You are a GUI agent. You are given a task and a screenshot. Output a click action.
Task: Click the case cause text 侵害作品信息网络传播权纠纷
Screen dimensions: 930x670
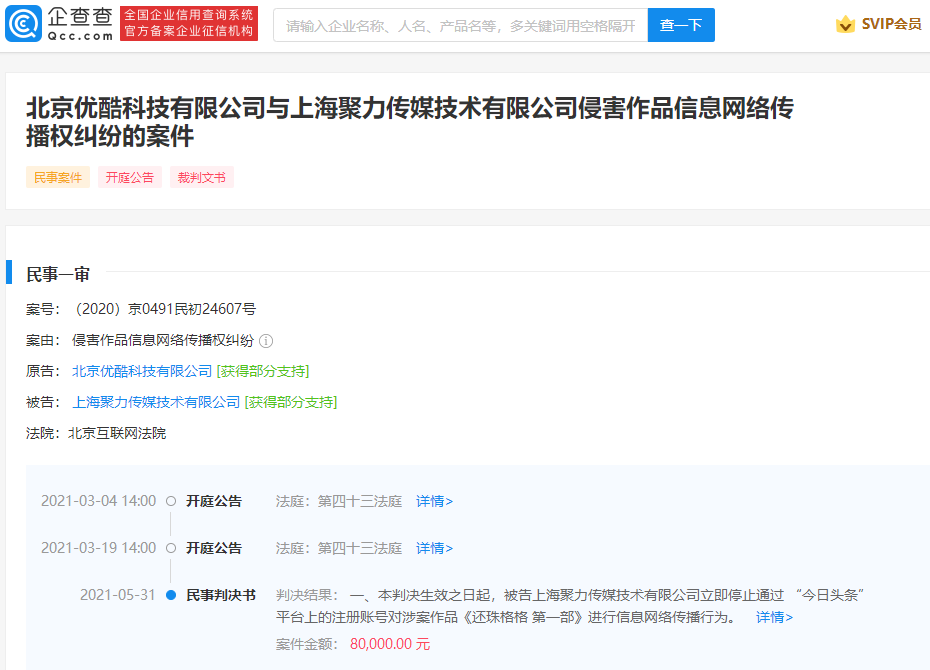[x=163, y=340]
